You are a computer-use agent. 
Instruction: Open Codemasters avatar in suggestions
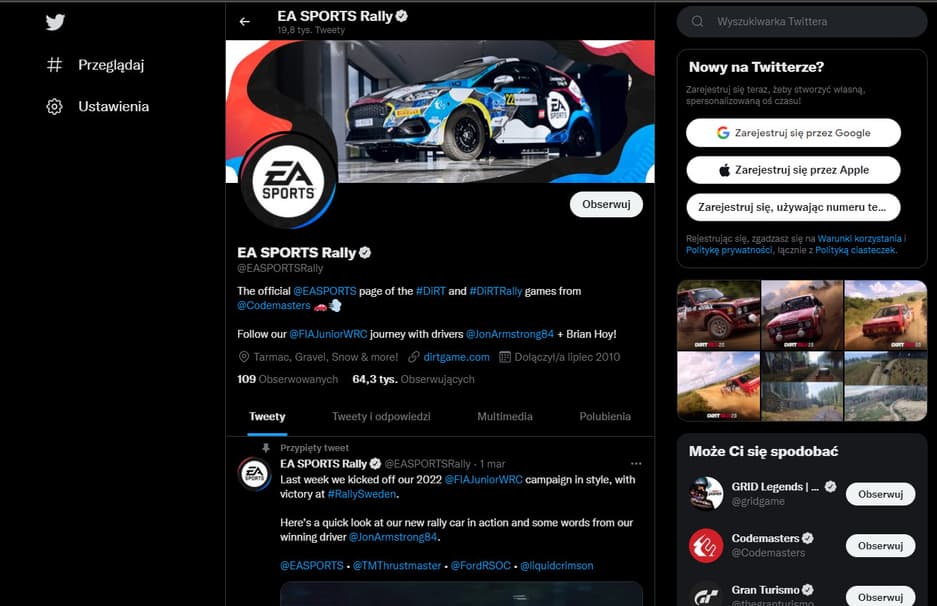point(706,546)
